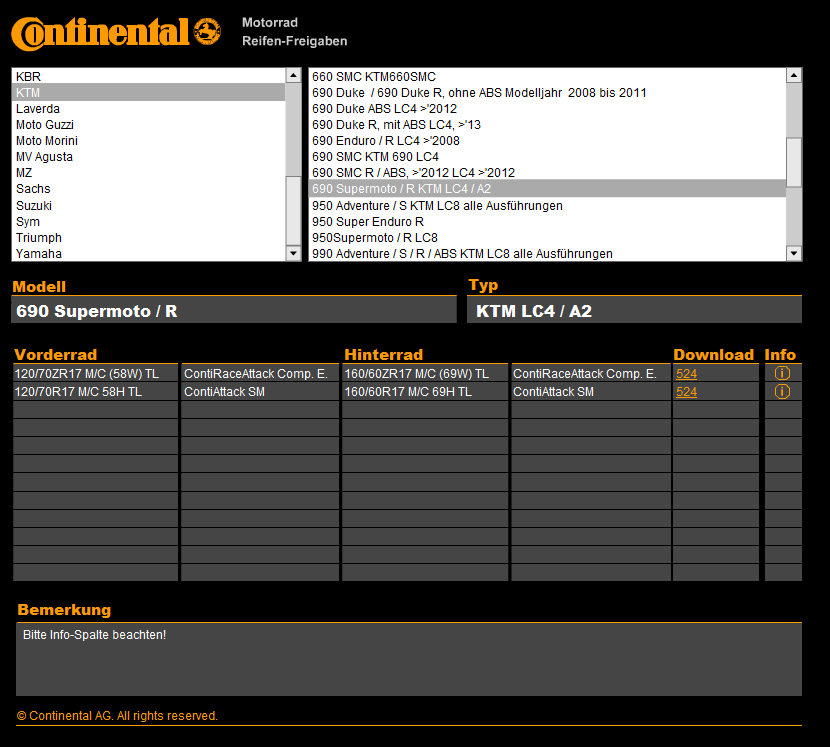Click model list scroll-up arrow
This screenshot has width=830, height=747.
tap(793, 75)
